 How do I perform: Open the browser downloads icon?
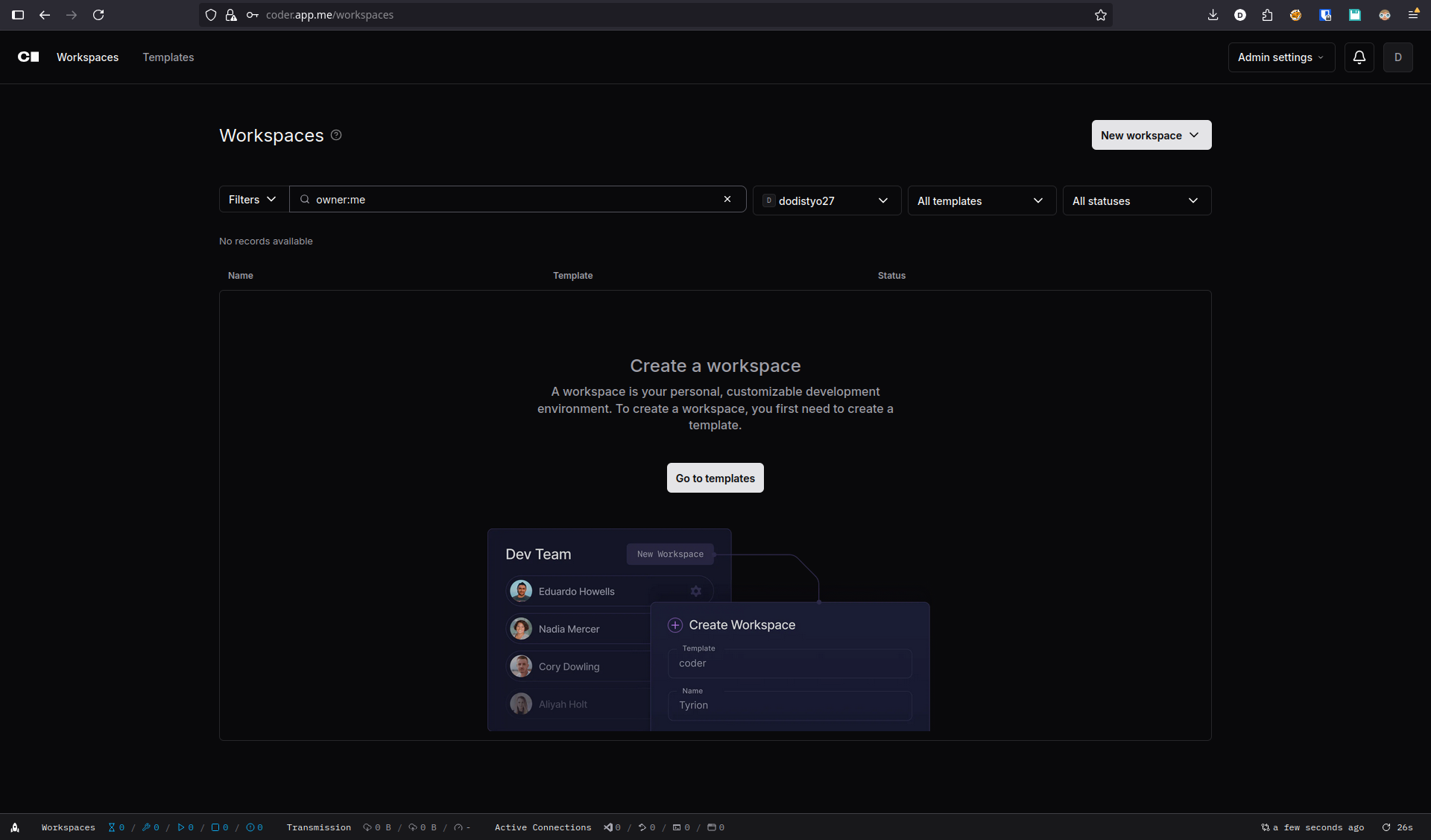pyautogui.click(x=1213, y=15)
